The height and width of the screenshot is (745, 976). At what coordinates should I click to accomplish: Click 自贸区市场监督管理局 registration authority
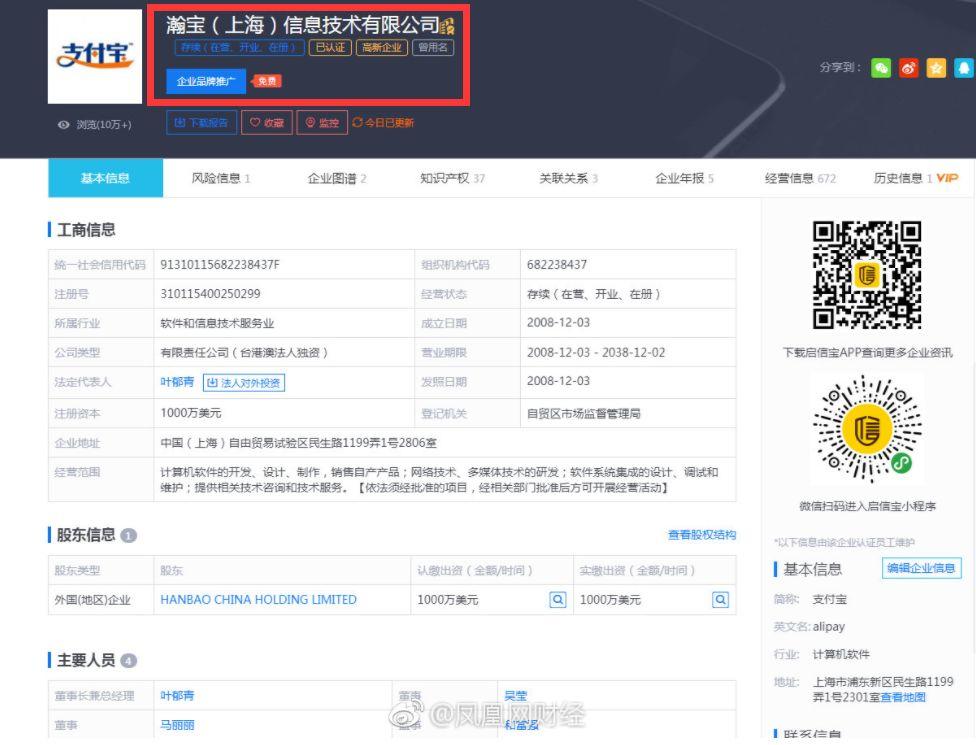(x=583, y=413)
